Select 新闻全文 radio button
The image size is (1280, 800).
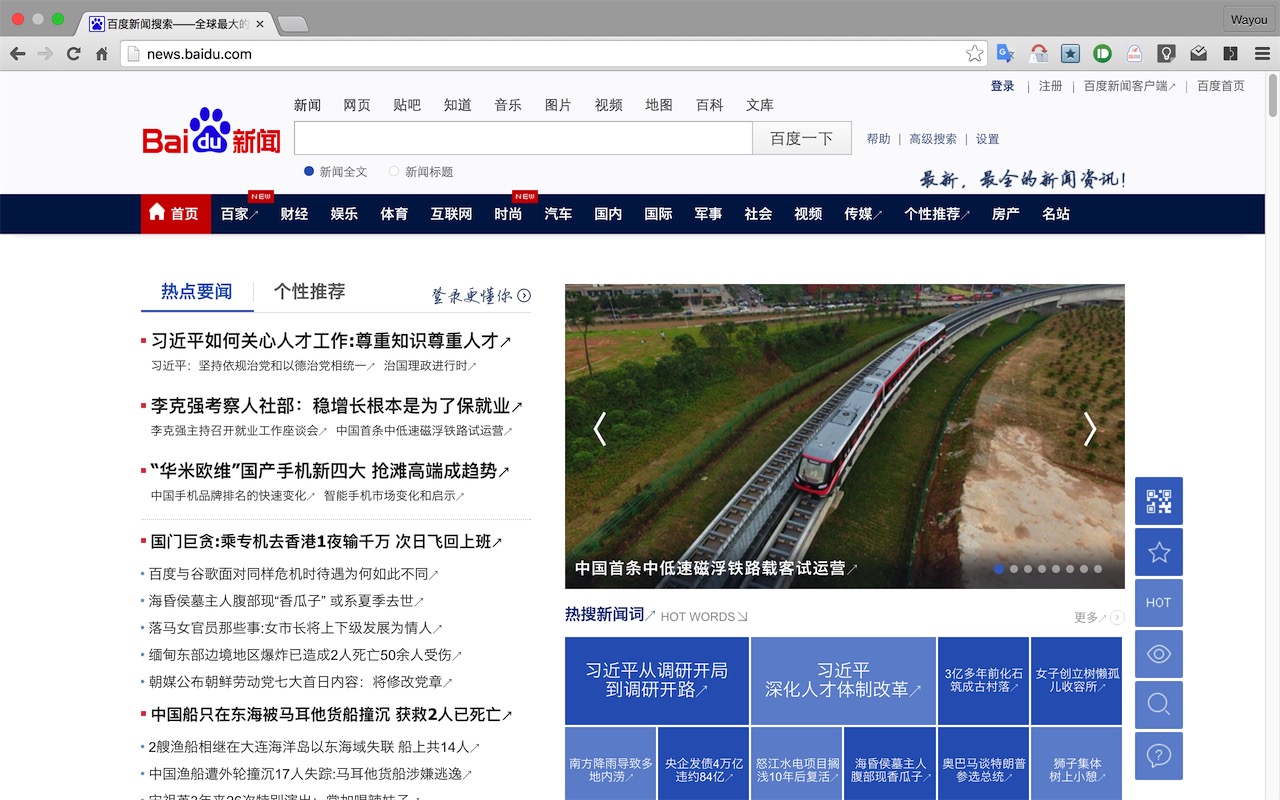tap(309, 171)
